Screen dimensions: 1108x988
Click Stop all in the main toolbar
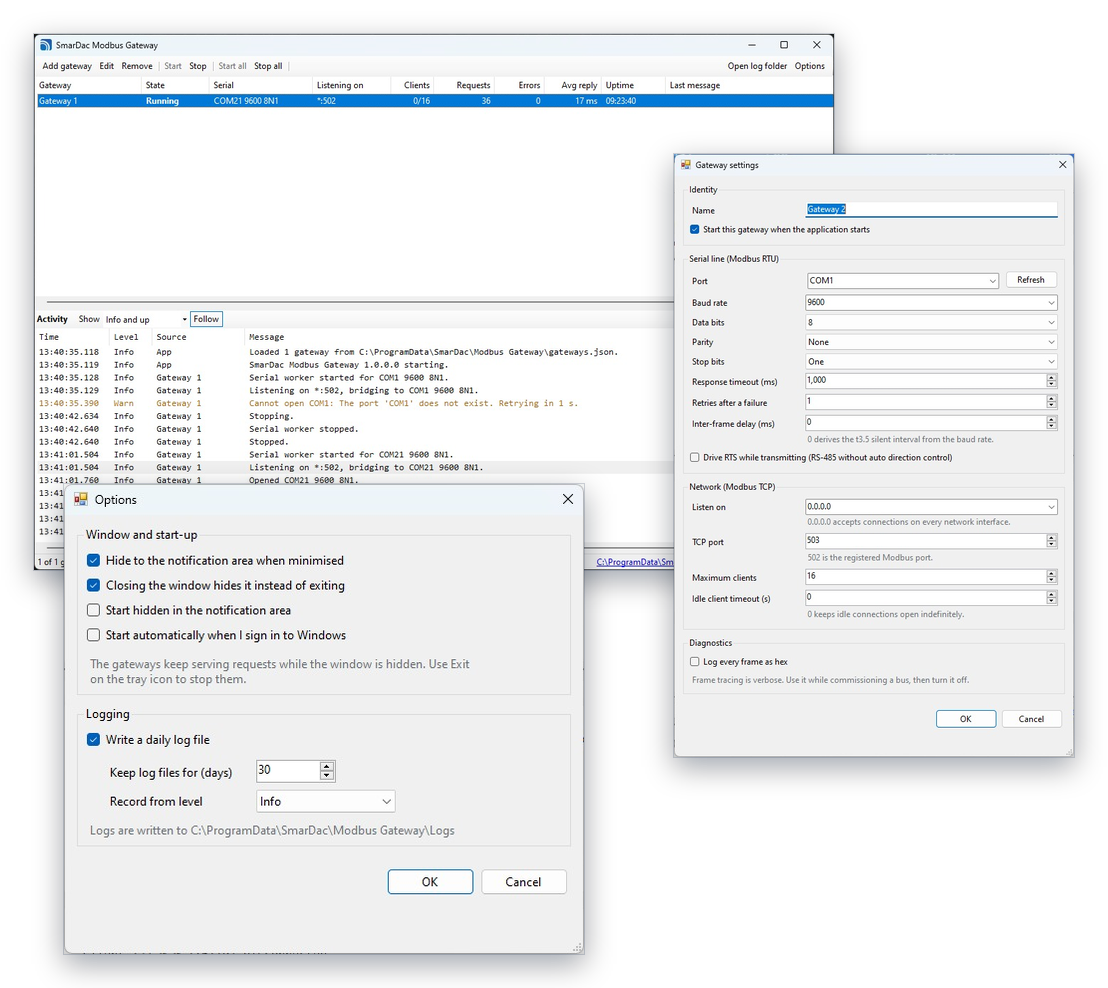click(x=268, y=66)
